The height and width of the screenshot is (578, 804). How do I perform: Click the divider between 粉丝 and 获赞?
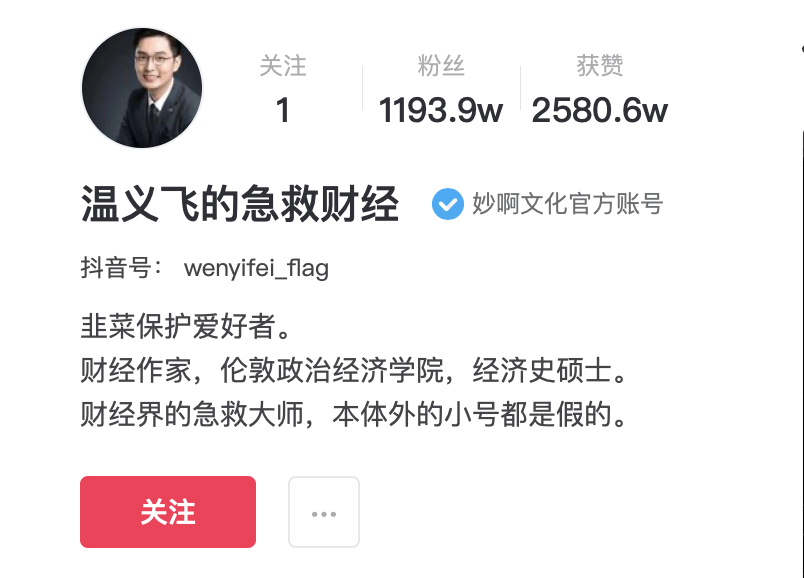pyautogui.click(x=520, y=88)
